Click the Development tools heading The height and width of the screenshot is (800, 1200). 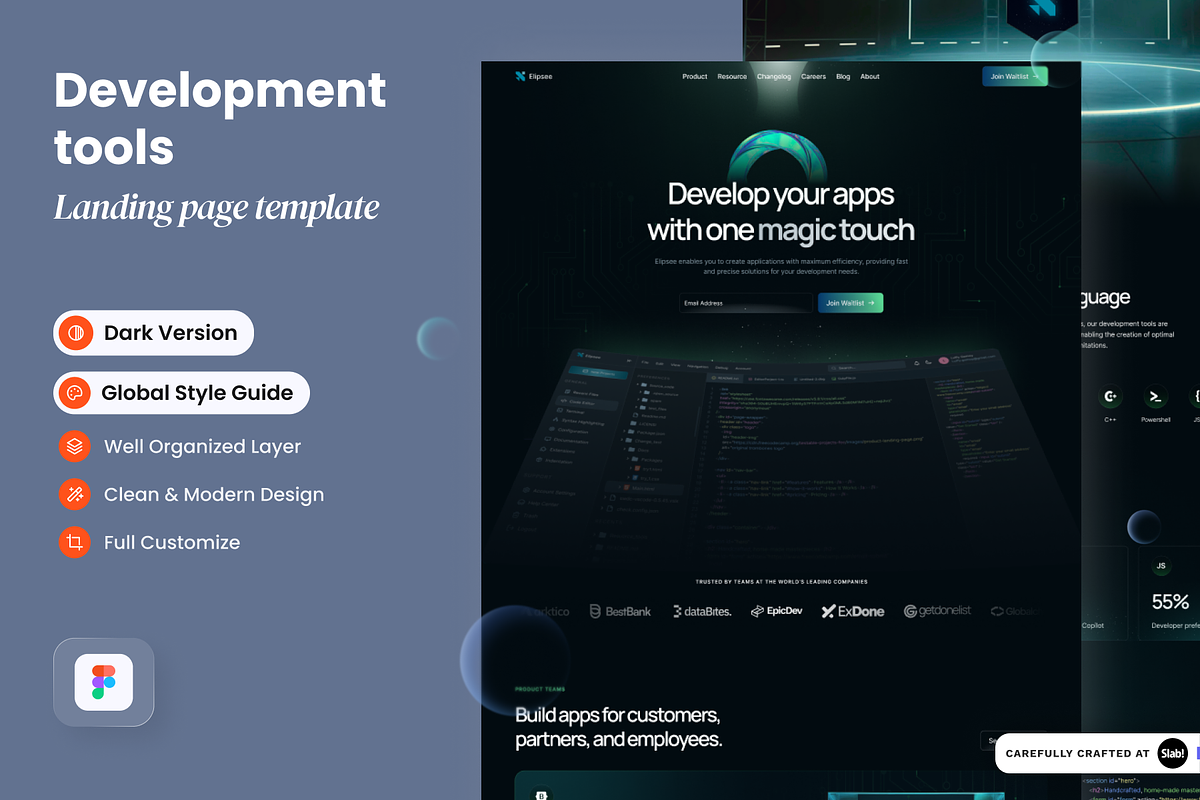tap(220, 118)
